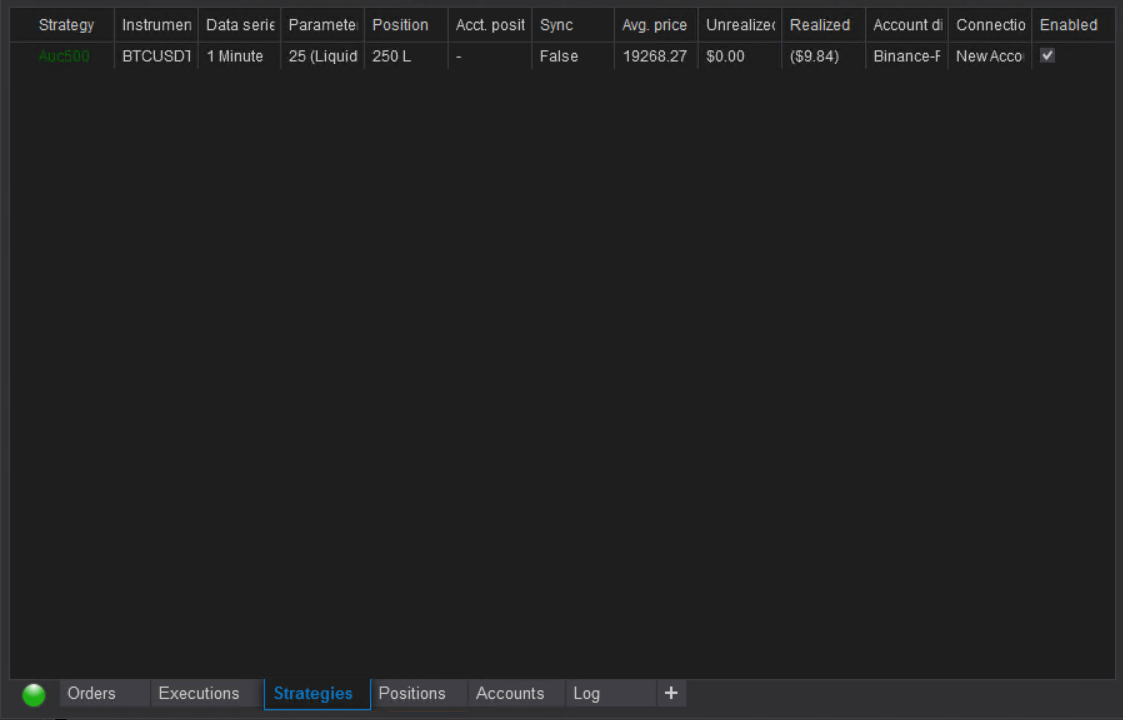Image resolution: width=1123 pixels, height=720 pixels.
Task: Click the Unrealized column header
Action: coord(740,25)
